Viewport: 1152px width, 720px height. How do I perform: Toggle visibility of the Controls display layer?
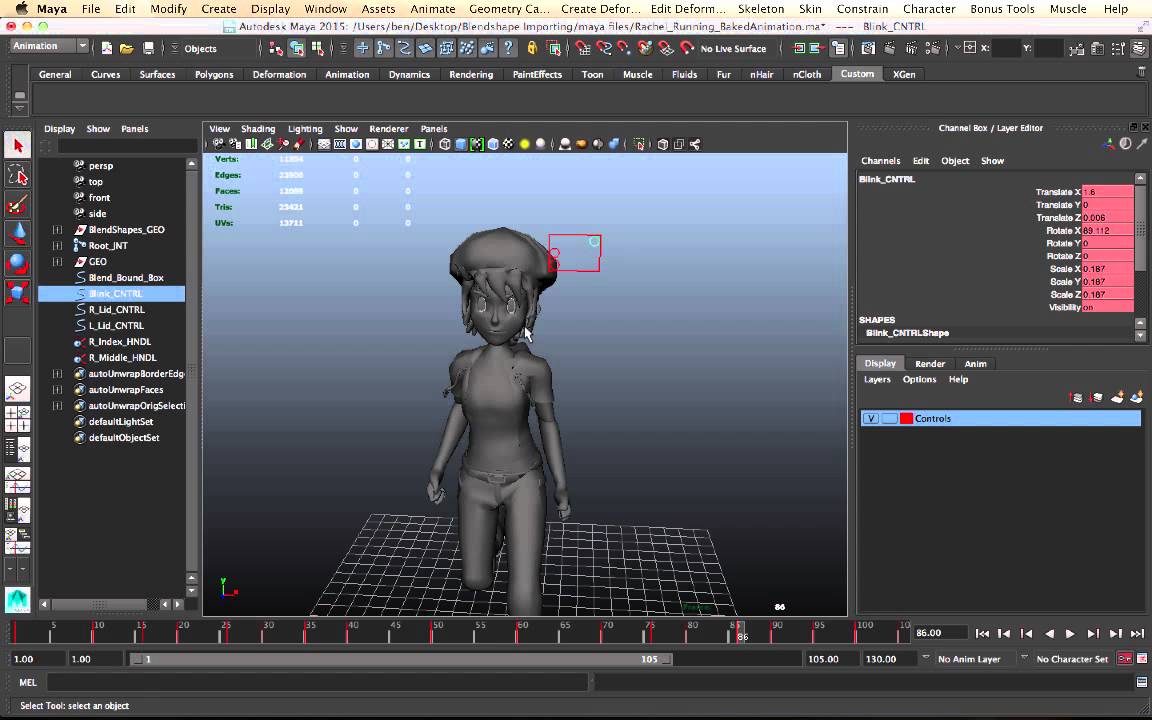point(870,418)
